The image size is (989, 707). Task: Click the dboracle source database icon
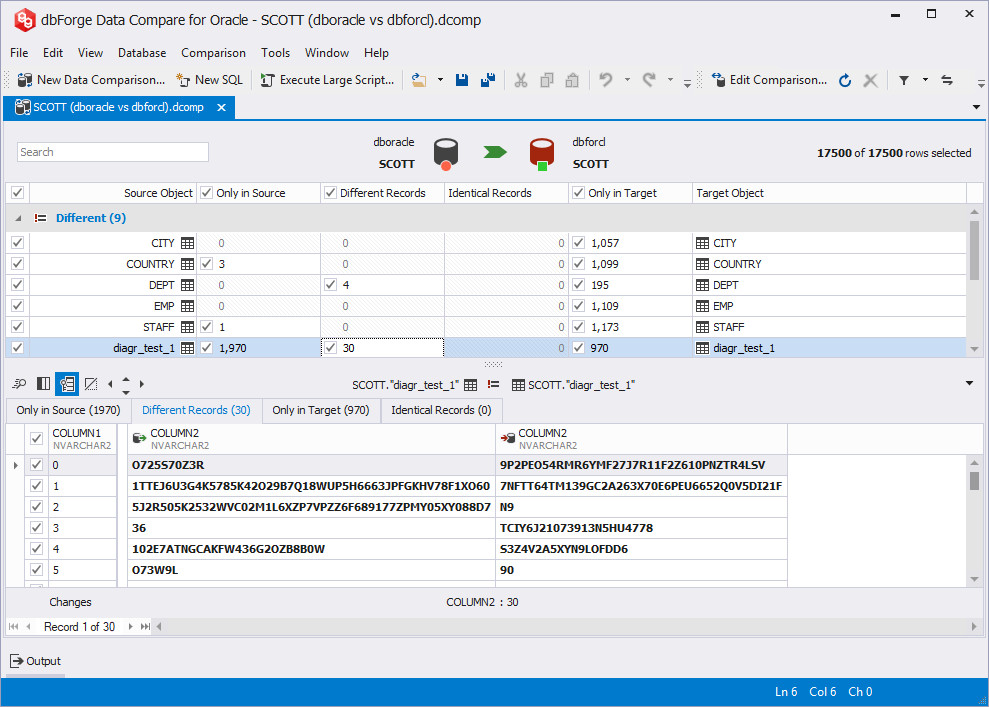click(x=446, y=155)
